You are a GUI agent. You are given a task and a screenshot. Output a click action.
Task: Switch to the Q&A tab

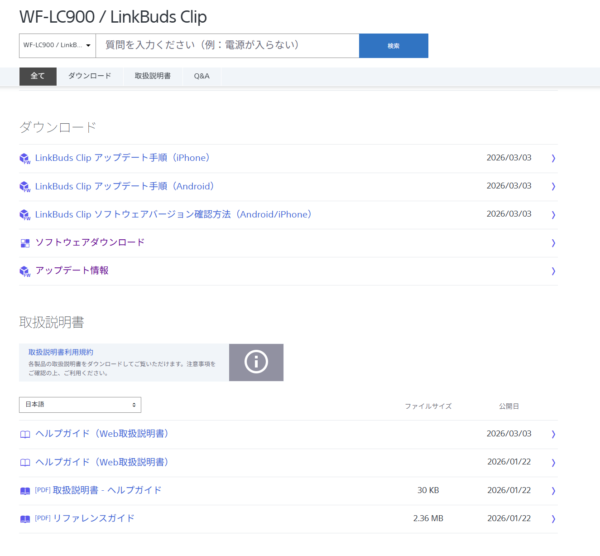point(202,76)
